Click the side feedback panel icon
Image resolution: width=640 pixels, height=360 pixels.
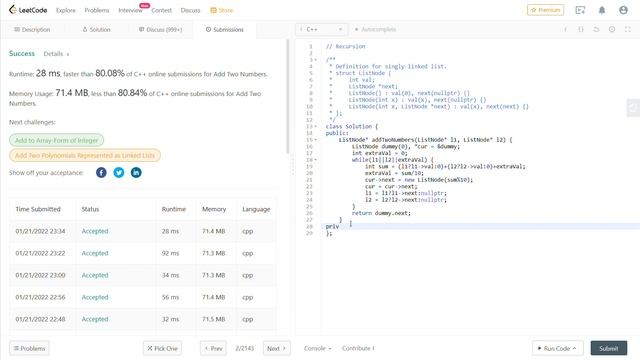(x=633, y=108)
